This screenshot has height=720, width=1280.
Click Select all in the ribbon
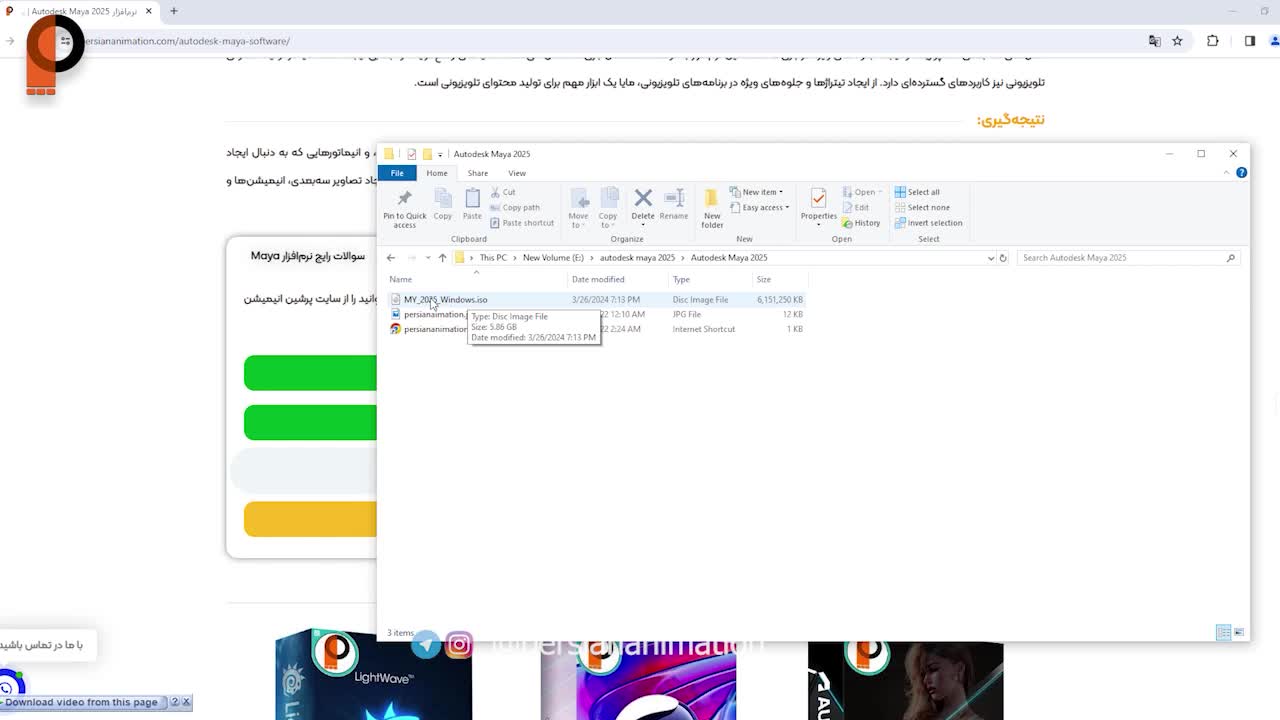coord(918,191)
